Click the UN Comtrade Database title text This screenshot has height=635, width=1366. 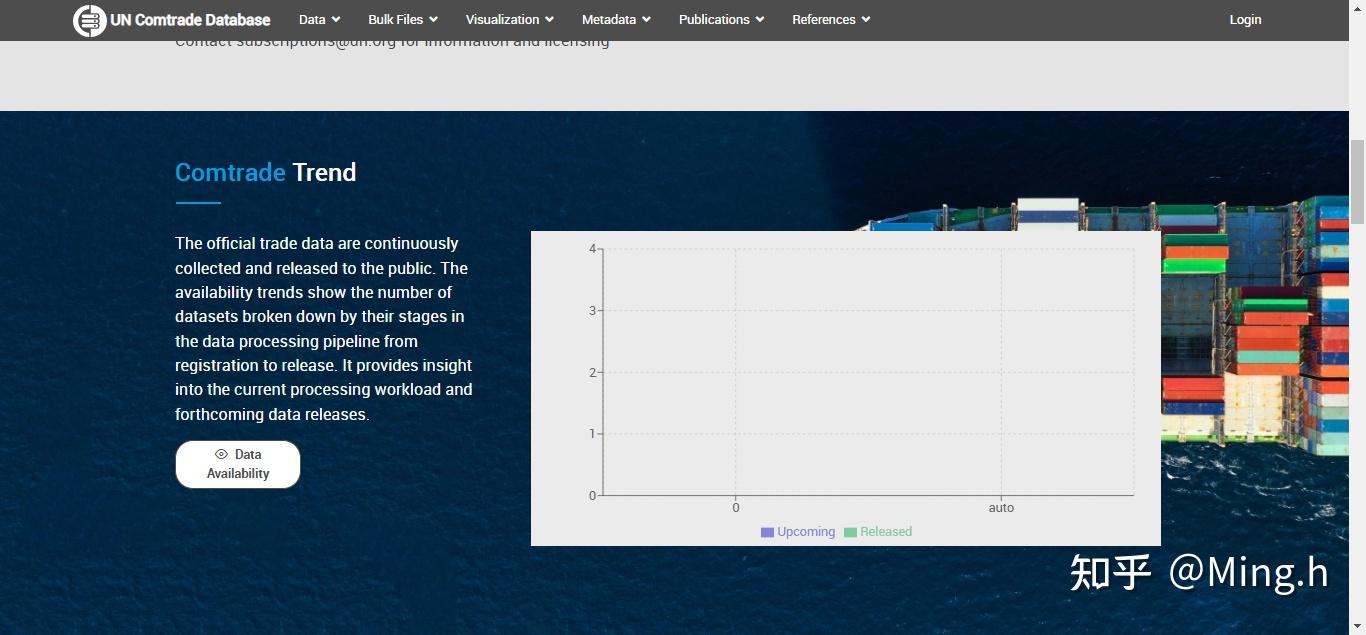(x=190, y=20)
